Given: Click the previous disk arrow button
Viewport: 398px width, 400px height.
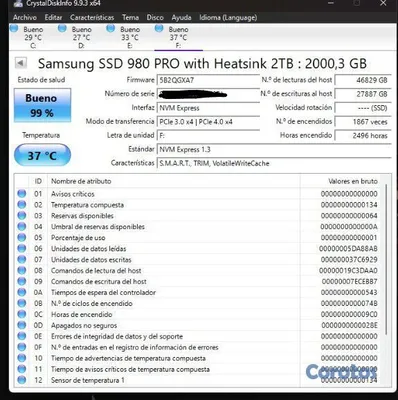Looking at the screenshot, I should coord(21,62).
